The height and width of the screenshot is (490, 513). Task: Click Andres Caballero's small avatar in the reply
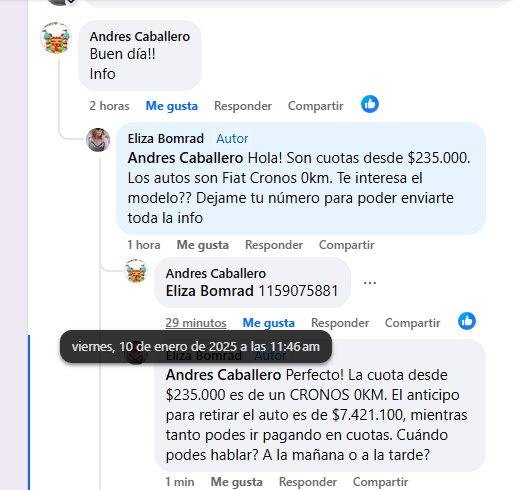coord(136,271)
